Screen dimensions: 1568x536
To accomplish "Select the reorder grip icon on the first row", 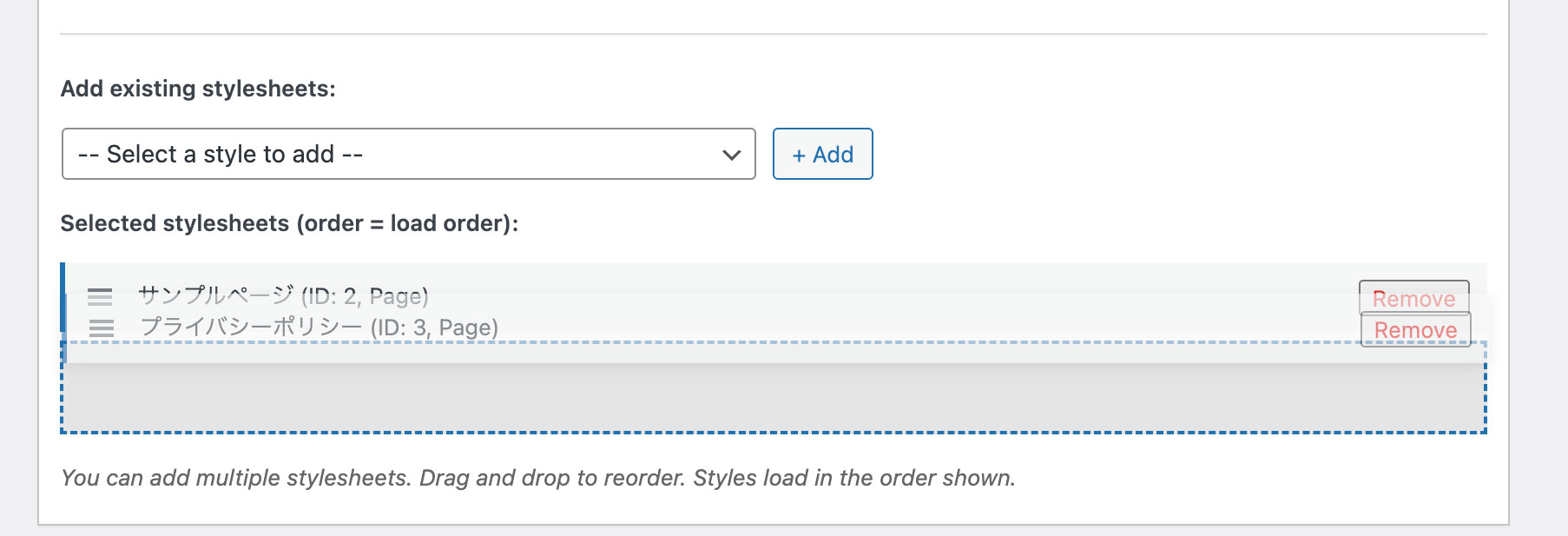I will click(102, 296).
